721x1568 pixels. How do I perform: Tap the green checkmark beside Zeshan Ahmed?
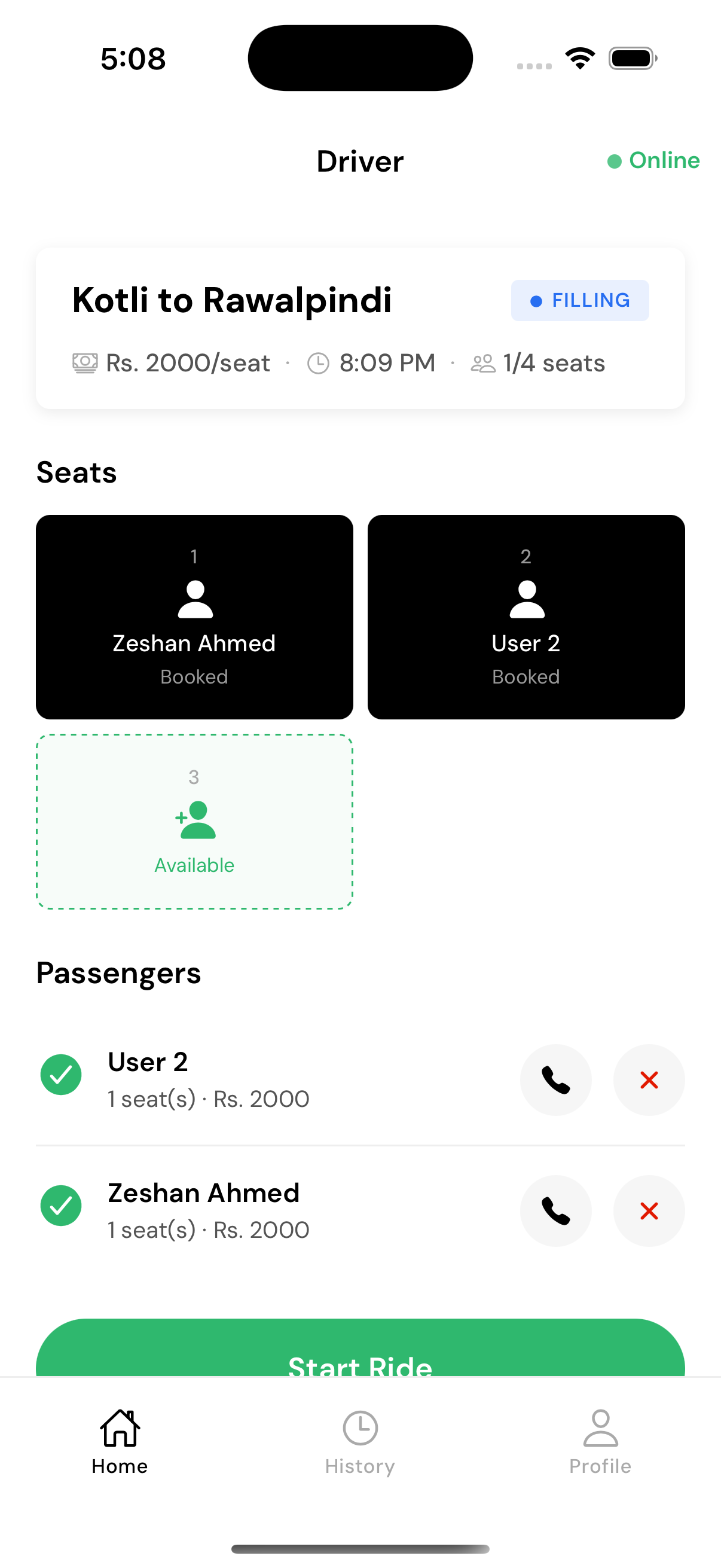tap(61, 1206)
